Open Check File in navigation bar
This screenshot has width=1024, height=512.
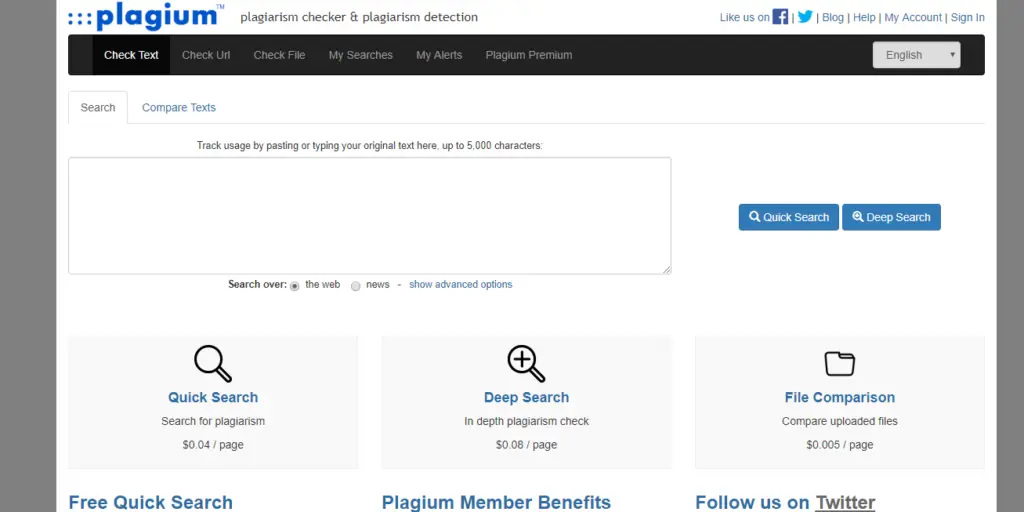tap(279, 55)
